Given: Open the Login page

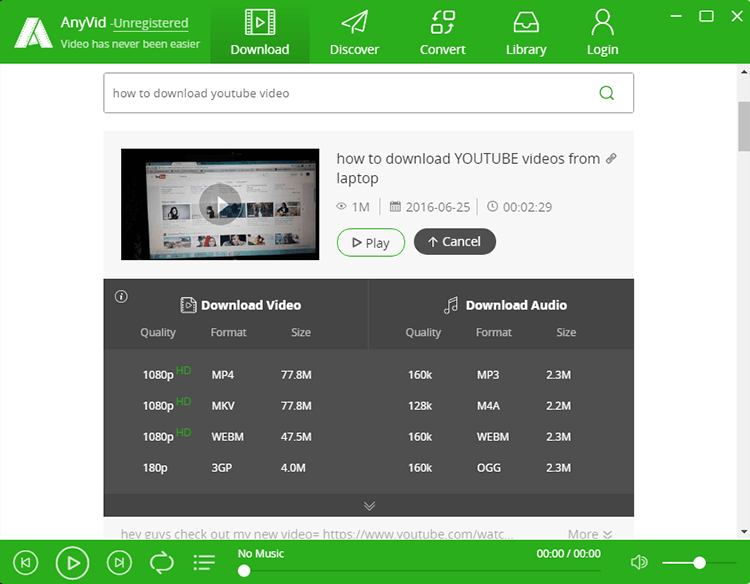Looking at the screenshot, I should coord(603,32).
